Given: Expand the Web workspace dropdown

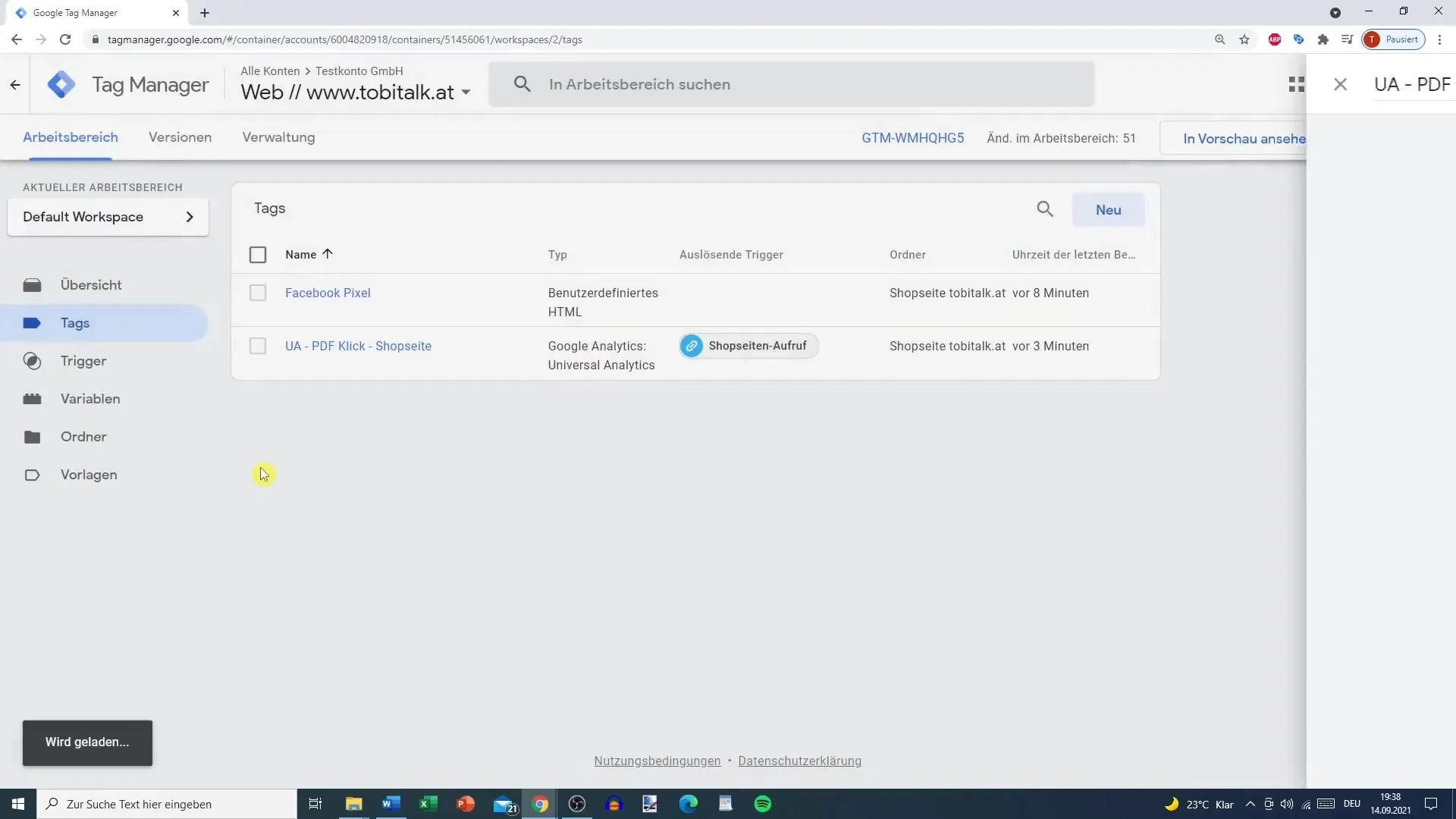Looking at the screenshot, I should (465, 92).
